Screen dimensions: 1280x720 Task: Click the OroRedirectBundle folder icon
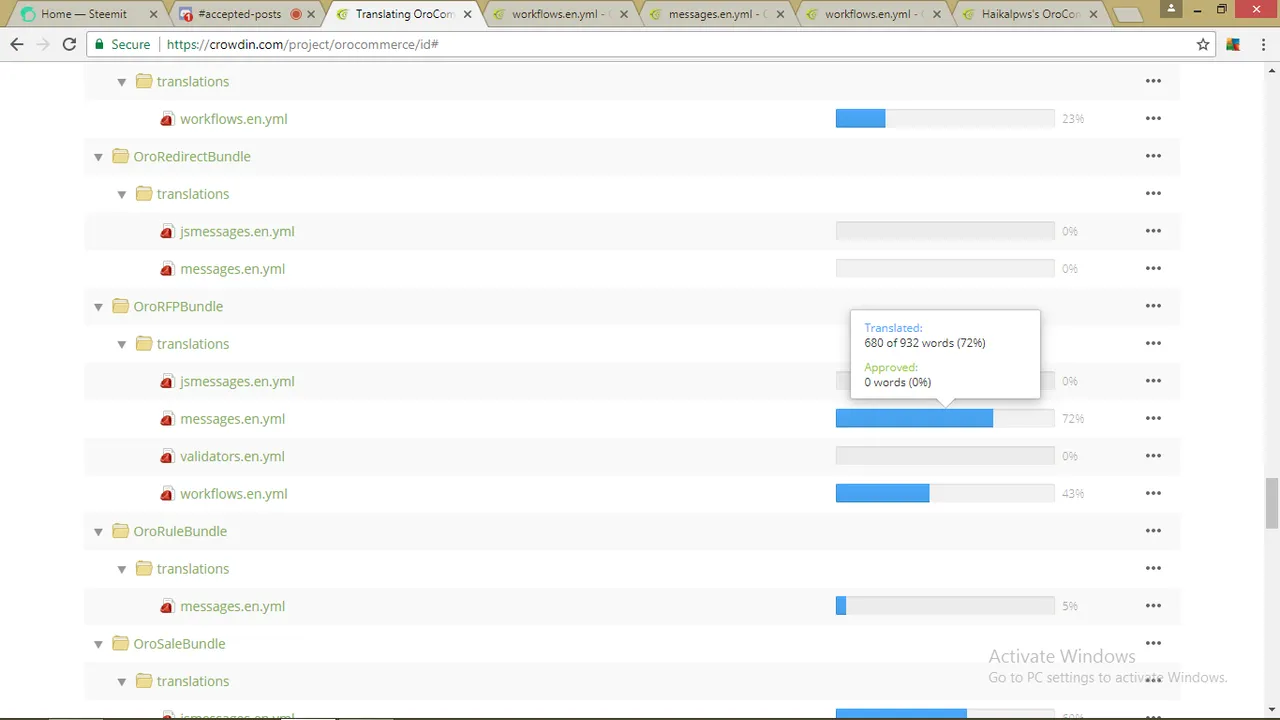tap(120, 156)
